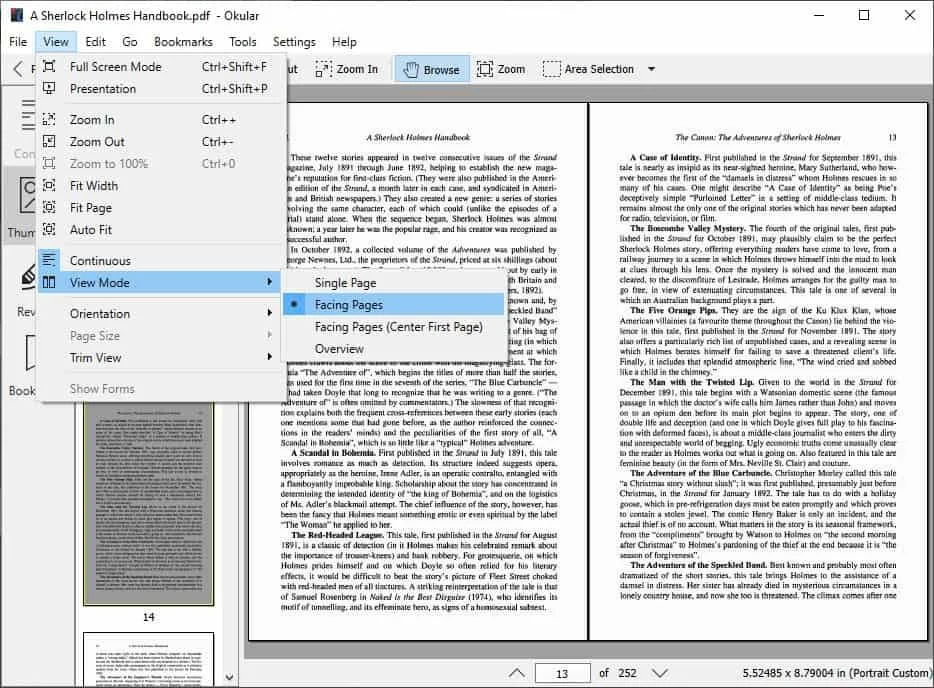Click the total page count 252
This screenshot has width=934, height=688.
627,673
